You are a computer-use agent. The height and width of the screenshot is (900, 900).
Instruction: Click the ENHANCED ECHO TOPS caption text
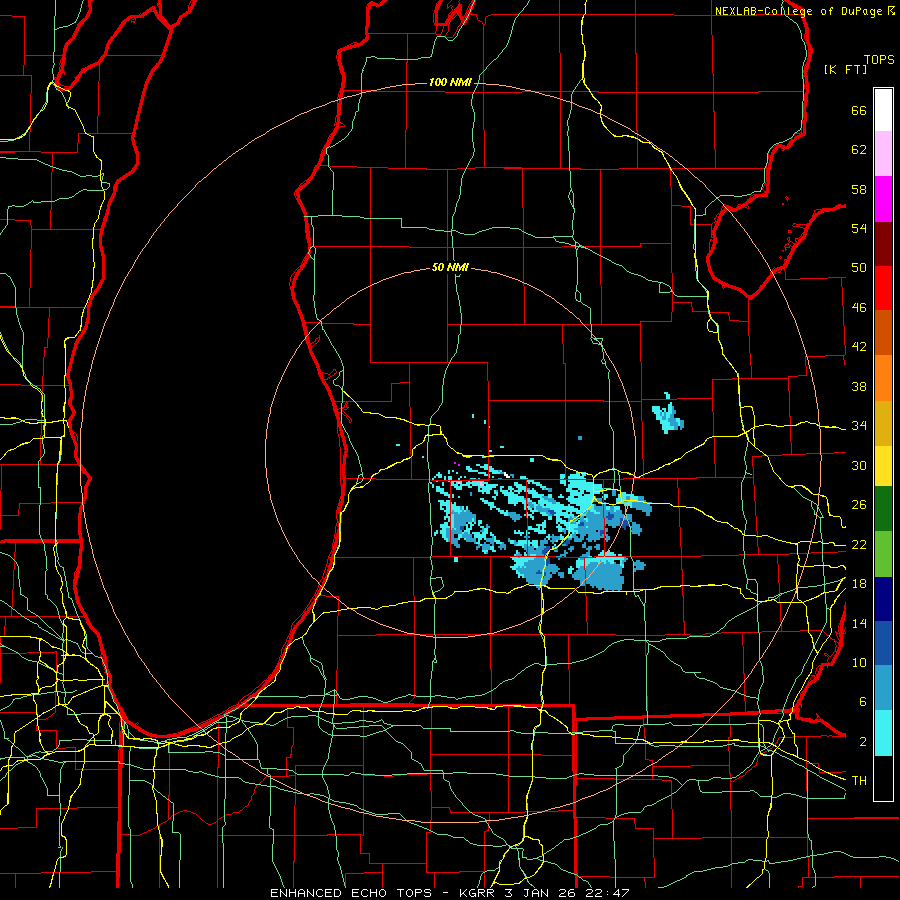351,893
